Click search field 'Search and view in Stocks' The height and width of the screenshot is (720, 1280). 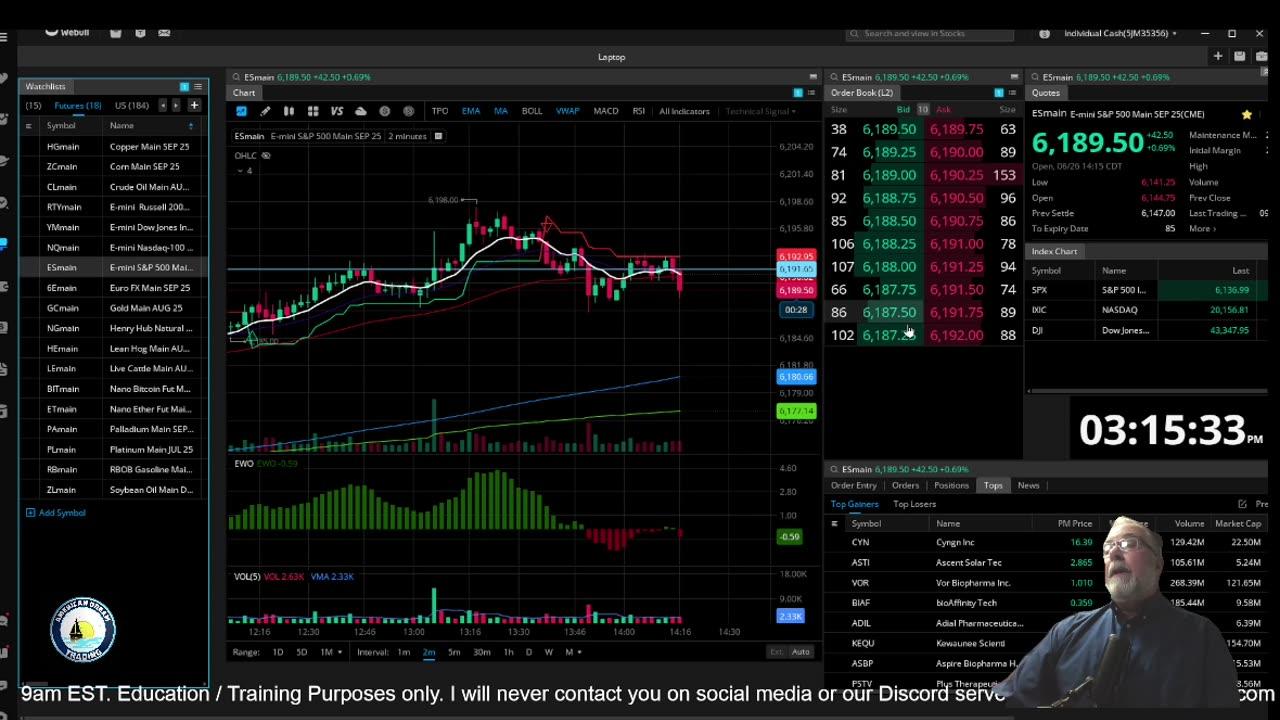coord(929,34)
